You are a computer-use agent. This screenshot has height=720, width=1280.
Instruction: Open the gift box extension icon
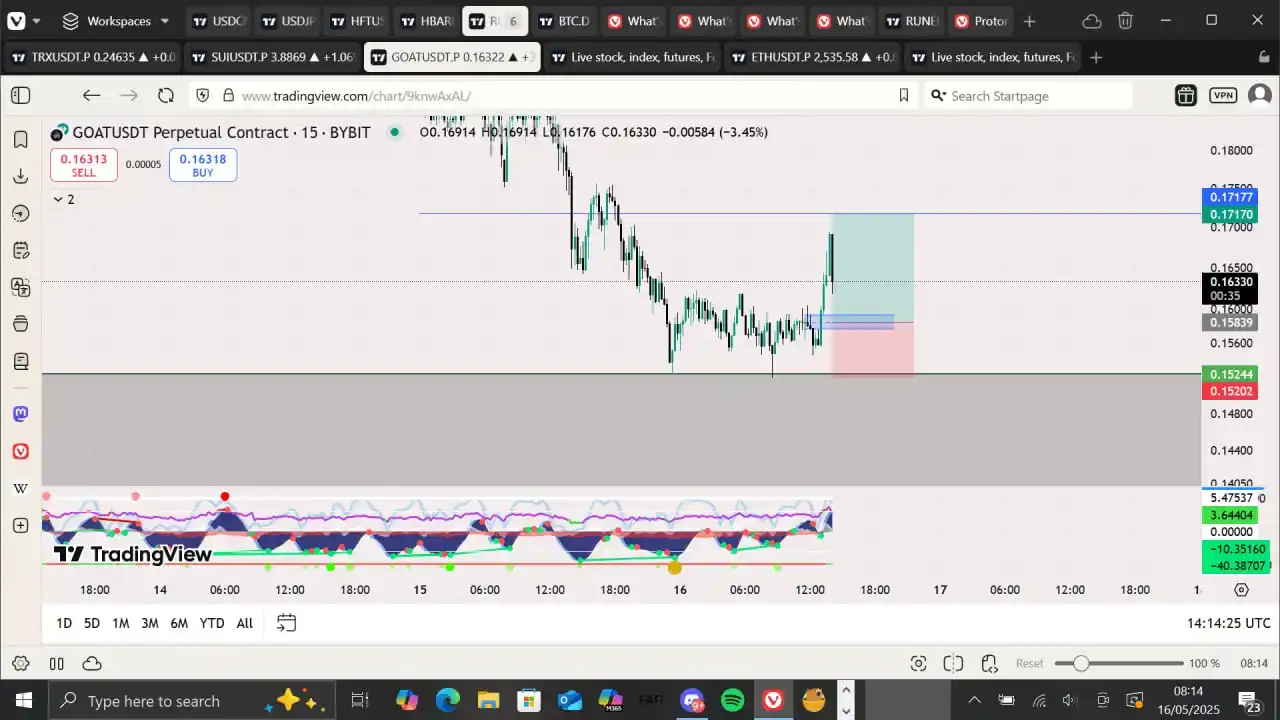[1186, 96]
